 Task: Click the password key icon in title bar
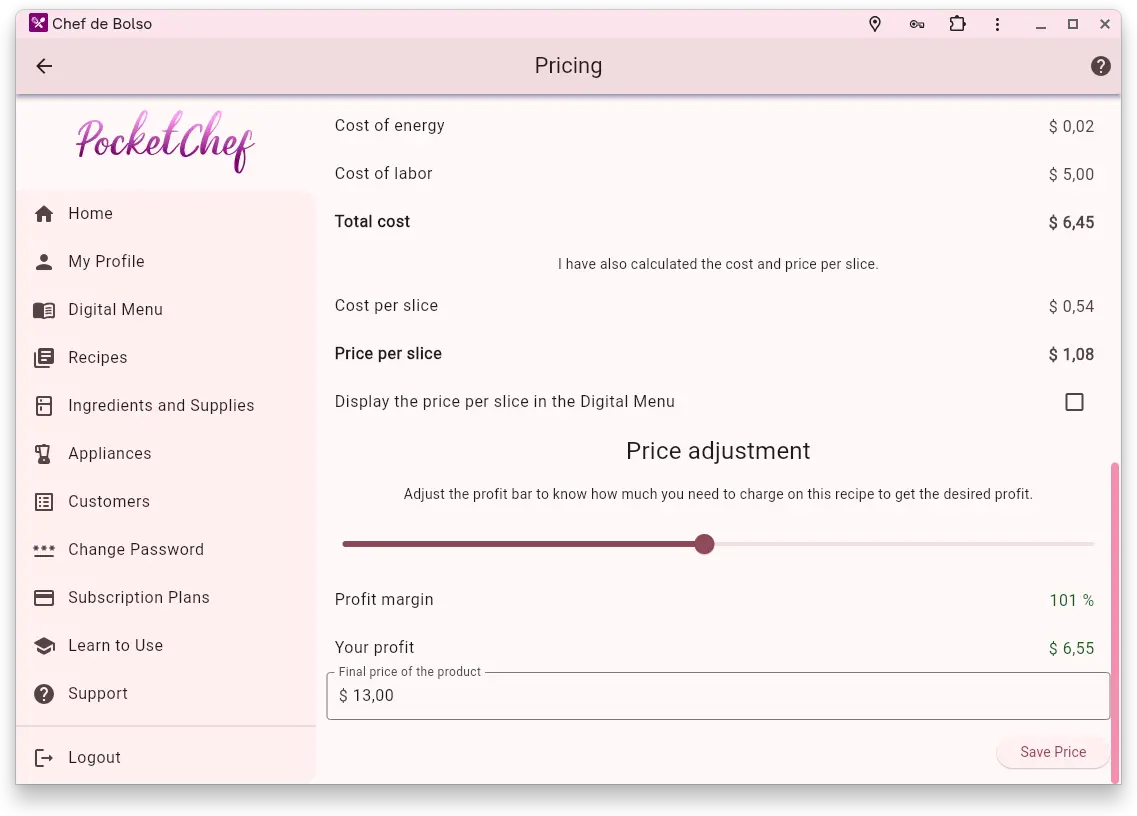click(x=916, y=24)
